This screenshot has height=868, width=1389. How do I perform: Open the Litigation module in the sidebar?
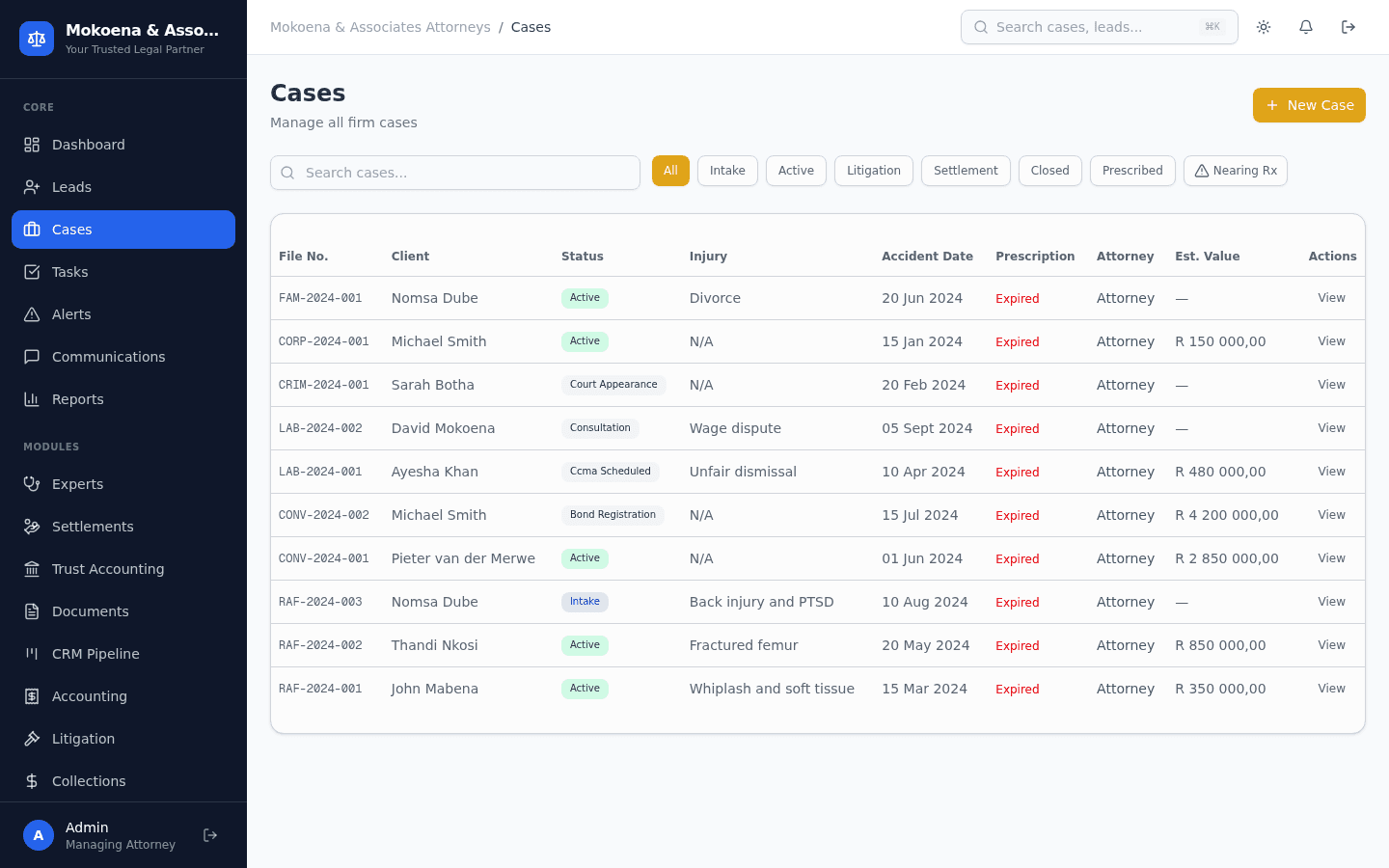click(123, 739)
